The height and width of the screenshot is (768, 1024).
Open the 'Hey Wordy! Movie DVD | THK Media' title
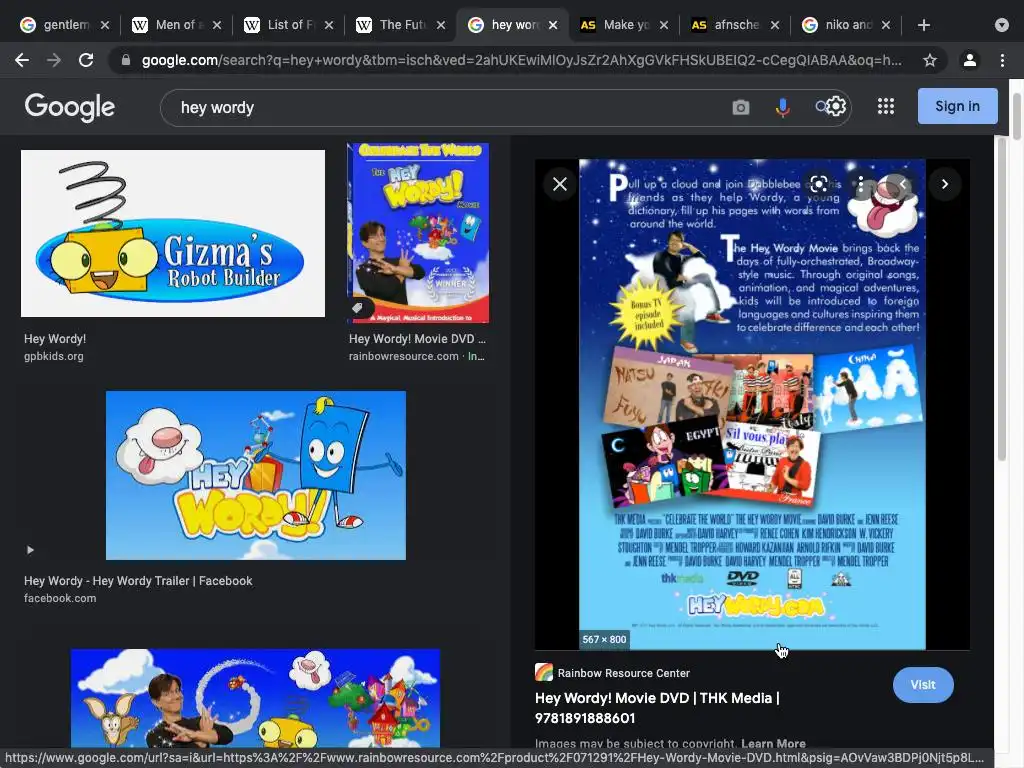point(657,708)
